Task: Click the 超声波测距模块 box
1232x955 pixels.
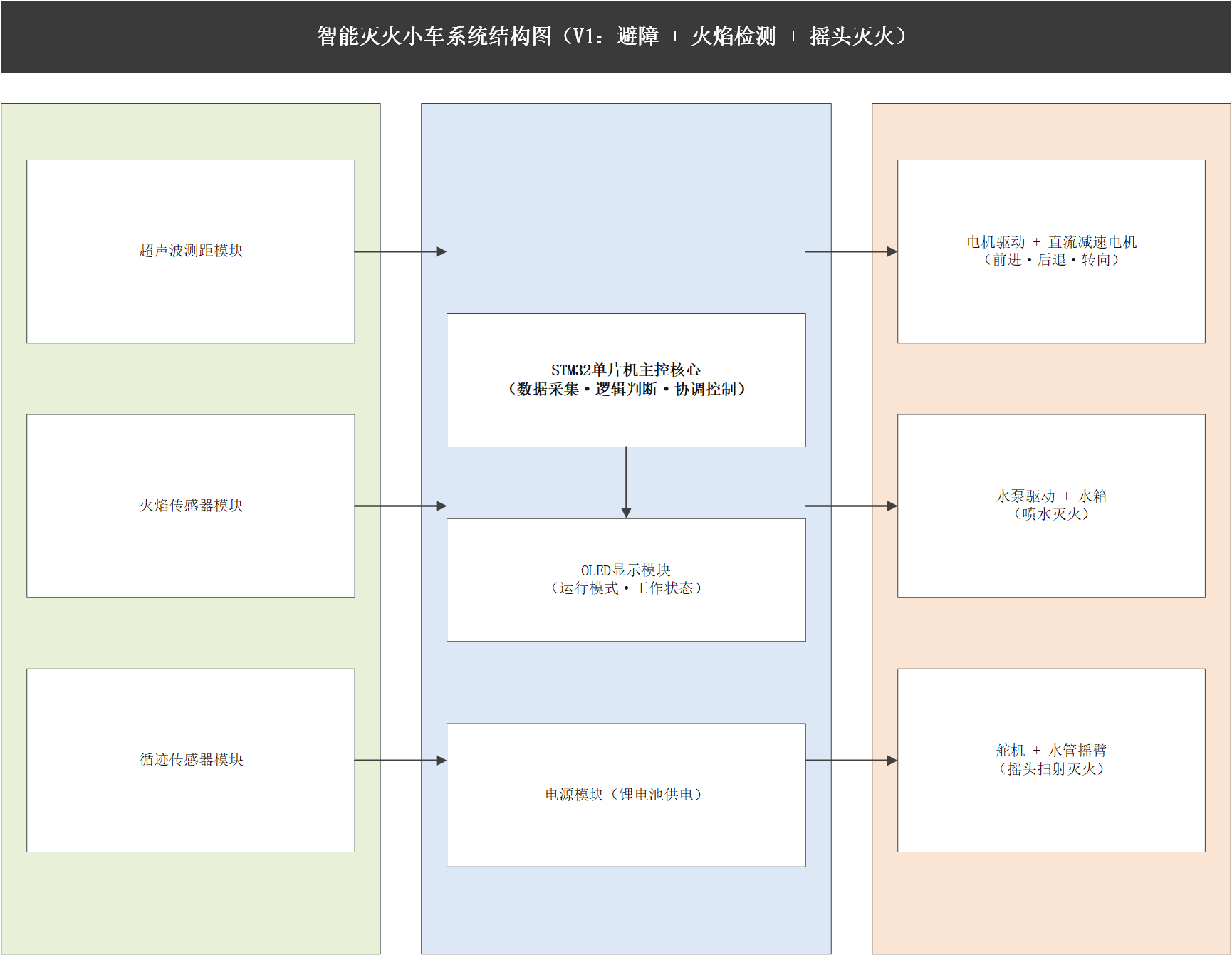Action: (191, 251)
